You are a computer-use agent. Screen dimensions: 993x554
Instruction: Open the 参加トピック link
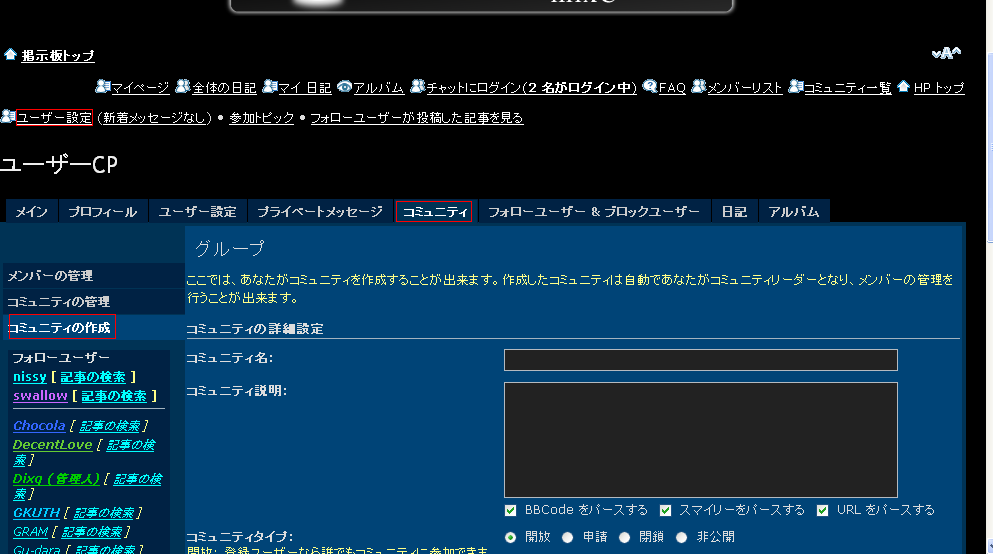click(262, 118)
